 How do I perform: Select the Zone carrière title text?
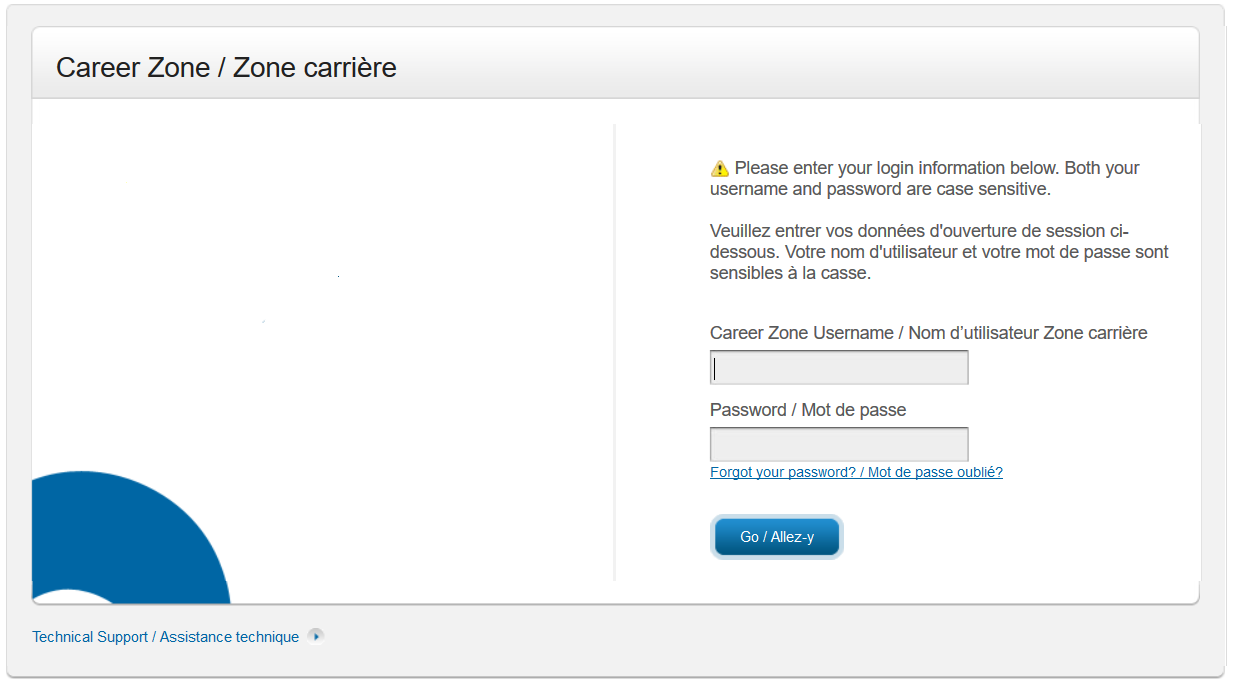coord(313,67)
